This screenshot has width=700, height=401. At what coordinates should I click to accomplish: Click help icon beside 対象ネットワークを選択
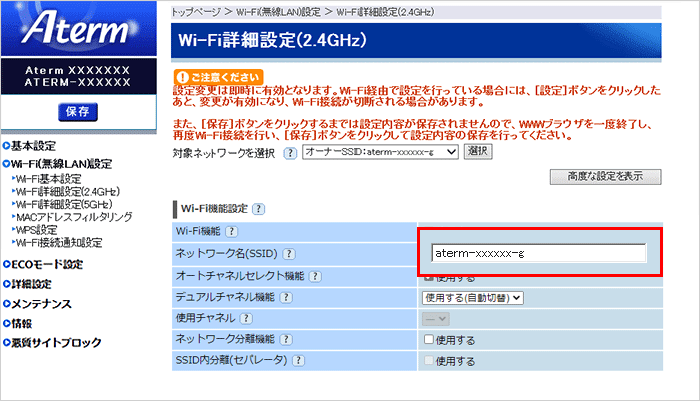click(x=290, y=152)
